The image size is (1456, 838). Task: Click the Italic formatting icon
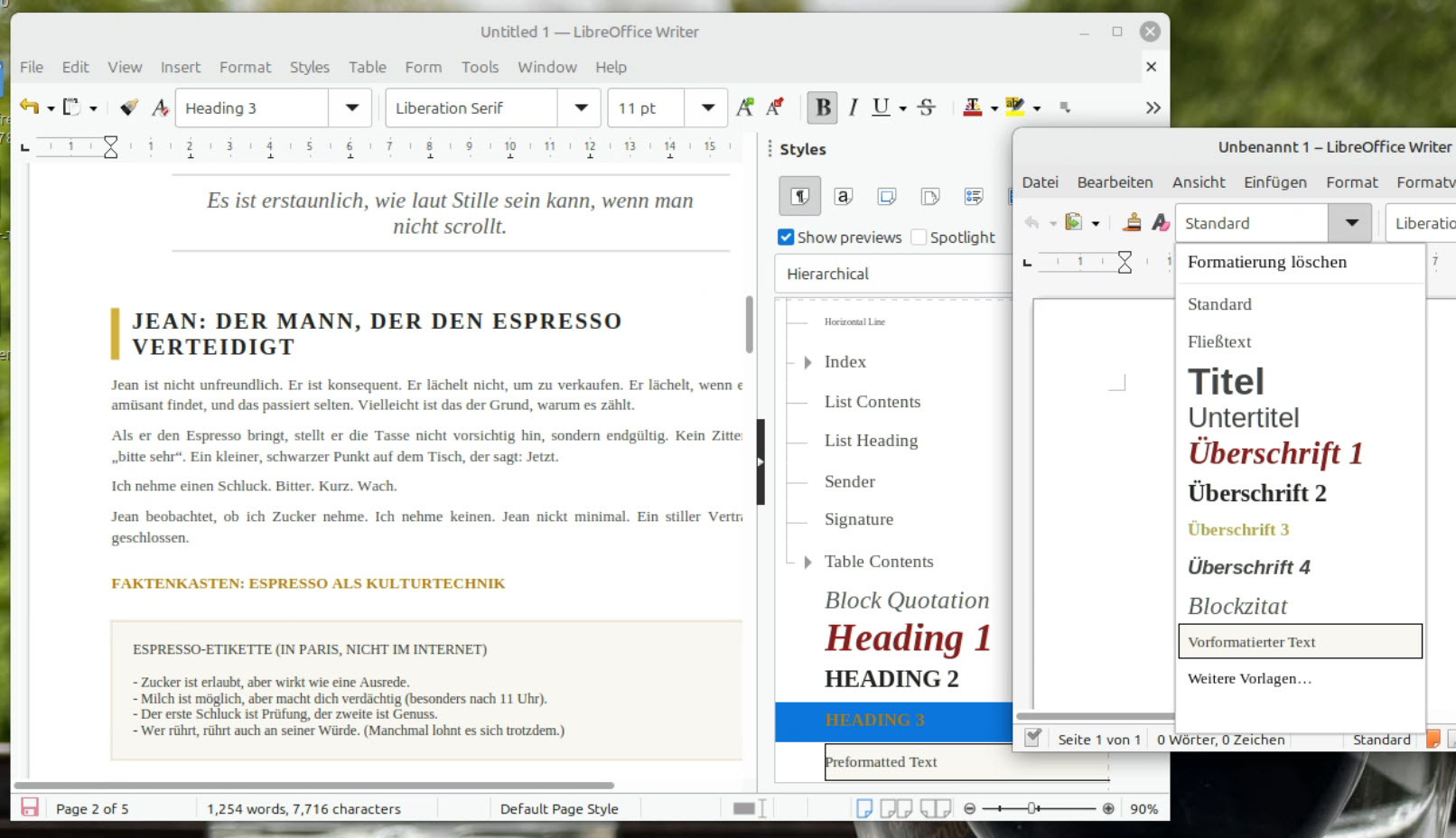coord(853,107)
